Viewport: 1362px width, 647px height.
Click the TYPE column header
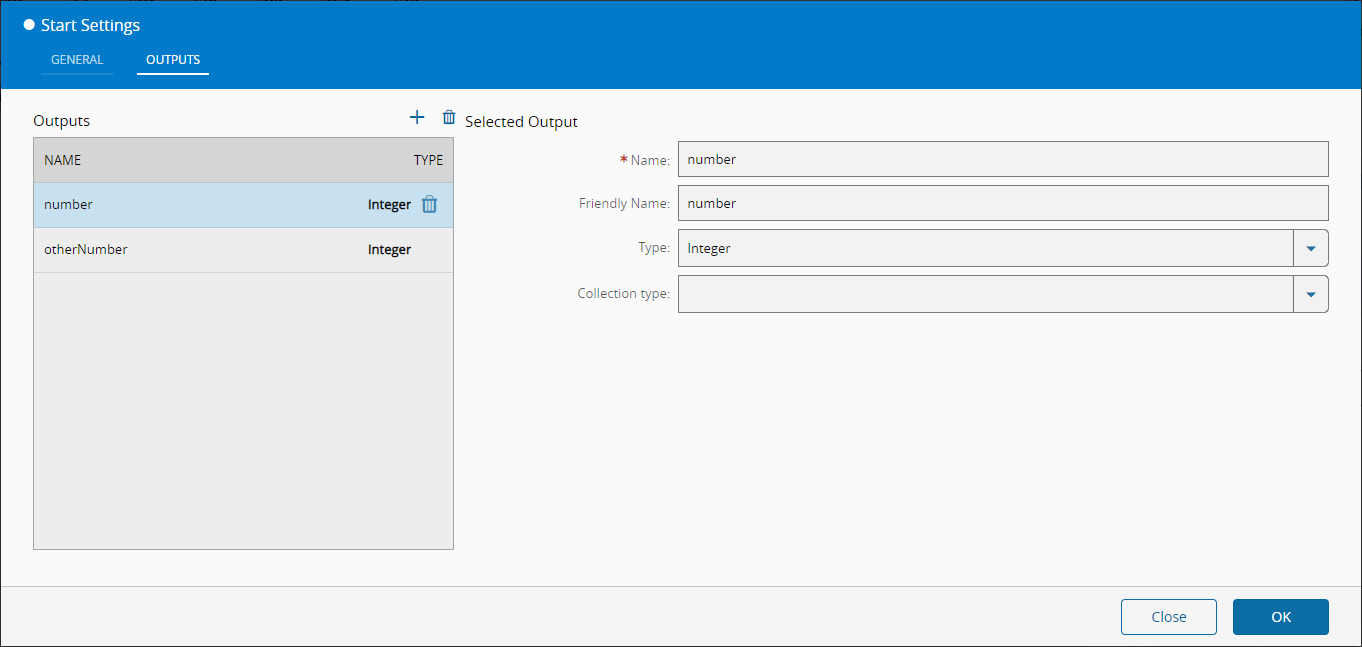pos(428,160)
